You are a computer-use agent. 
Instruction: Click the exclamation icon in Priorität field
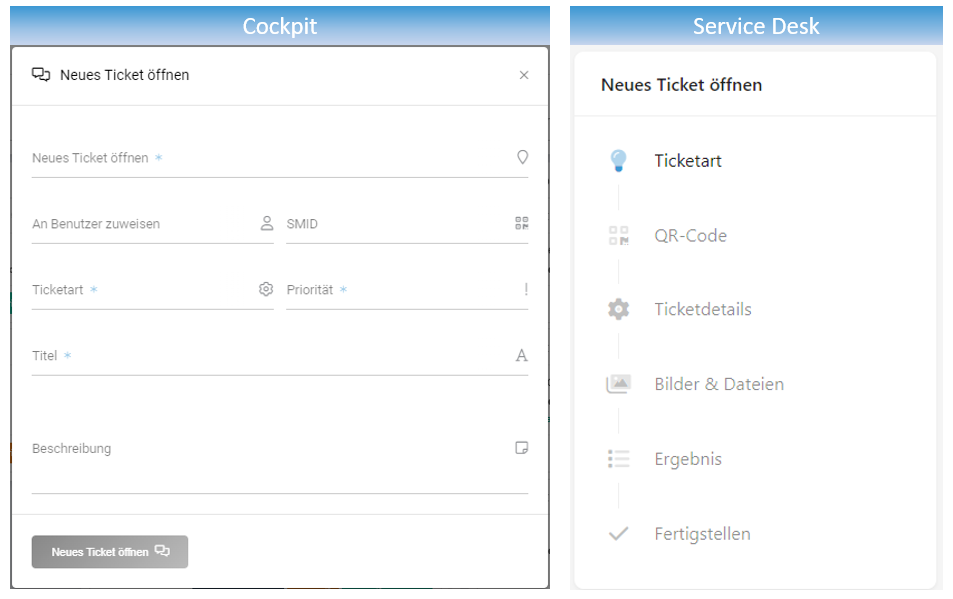526,289
